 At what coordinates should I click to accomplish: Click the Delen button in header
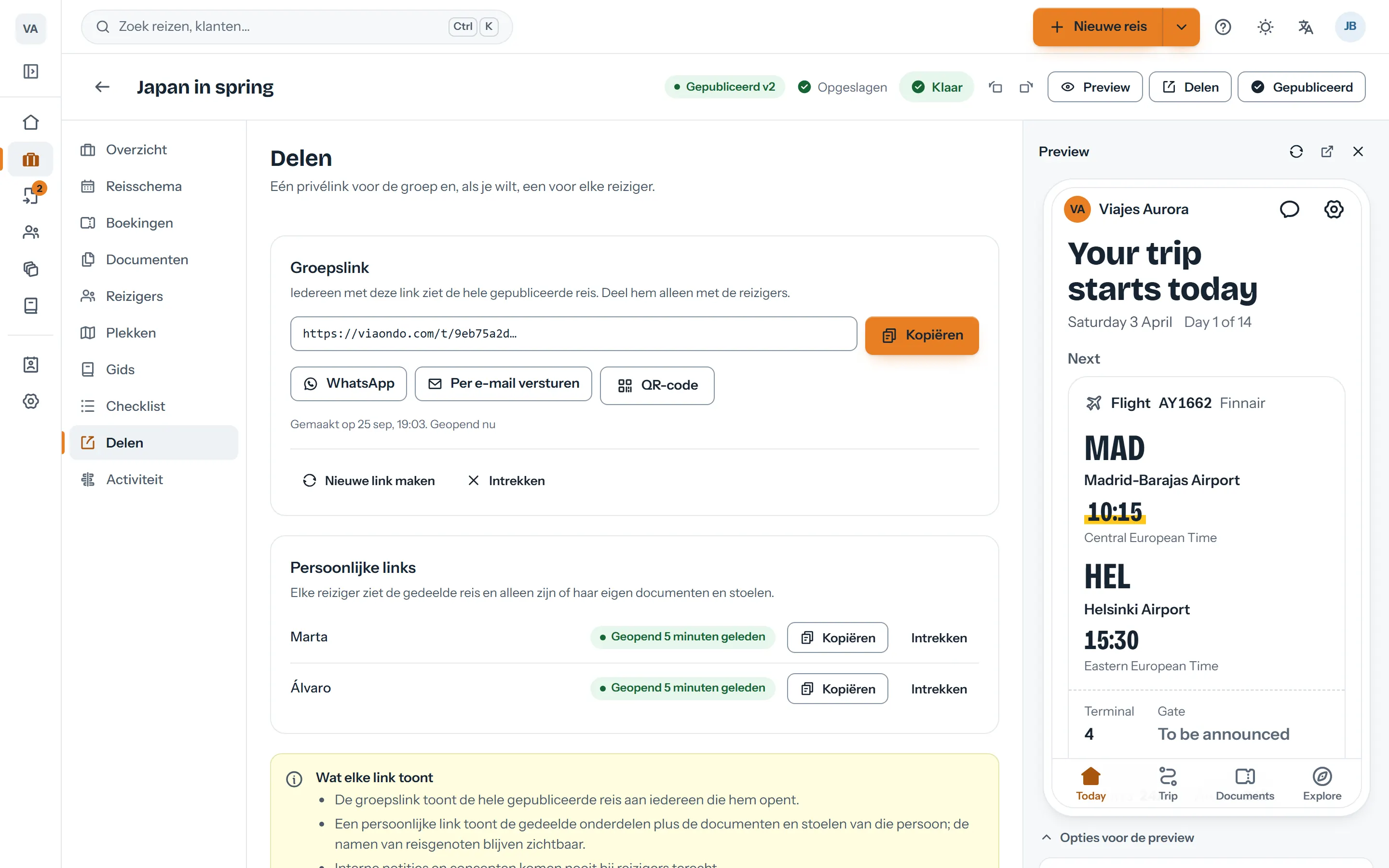click(1190, 87)
